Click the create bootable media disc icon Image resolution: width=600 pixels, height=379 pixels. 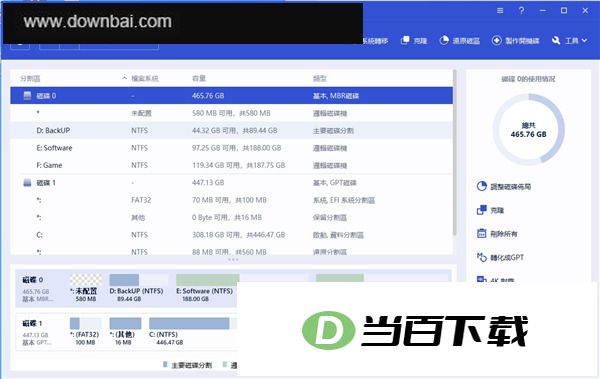[x=496, y=40]
